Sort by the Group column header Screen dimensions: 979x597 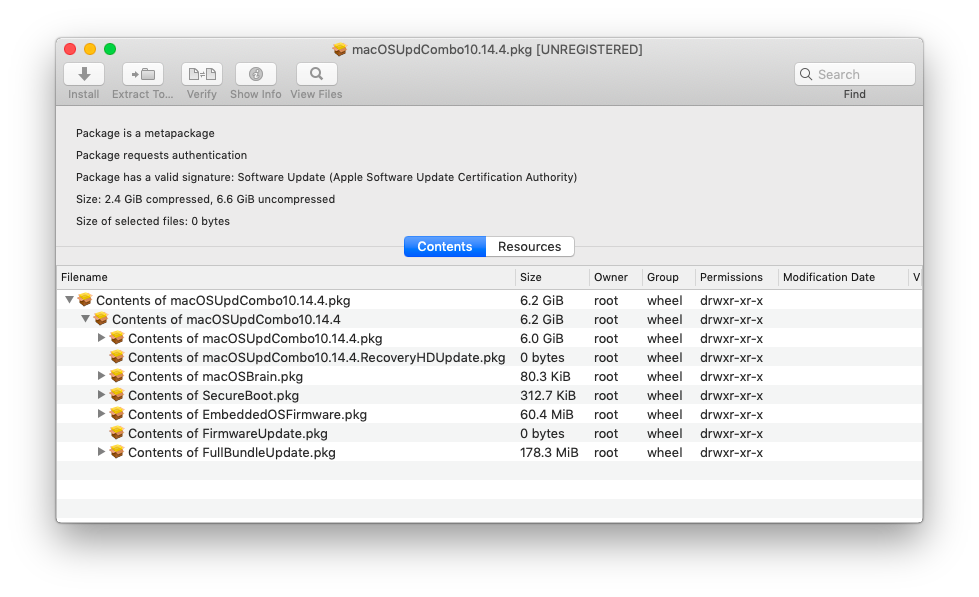(x=669, y=277)
